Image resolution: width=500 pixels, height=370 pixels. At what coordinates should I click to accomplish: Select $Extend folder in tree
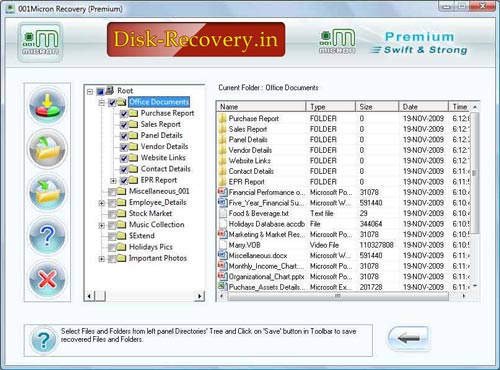pos(142,236)
